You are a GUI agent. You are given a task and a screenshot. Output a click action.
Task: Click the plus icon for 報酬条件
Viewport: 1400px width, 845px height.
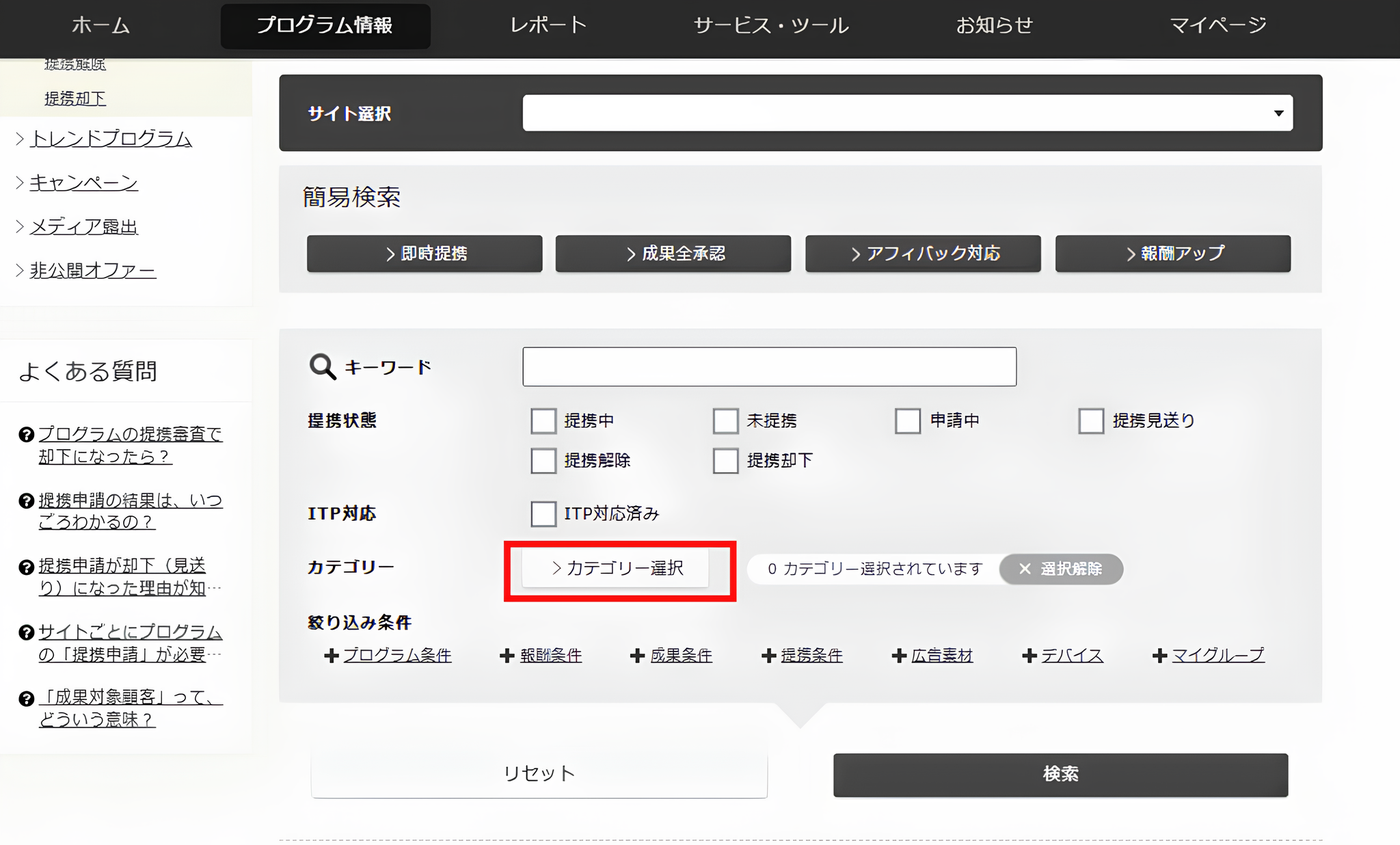(506, 655)
